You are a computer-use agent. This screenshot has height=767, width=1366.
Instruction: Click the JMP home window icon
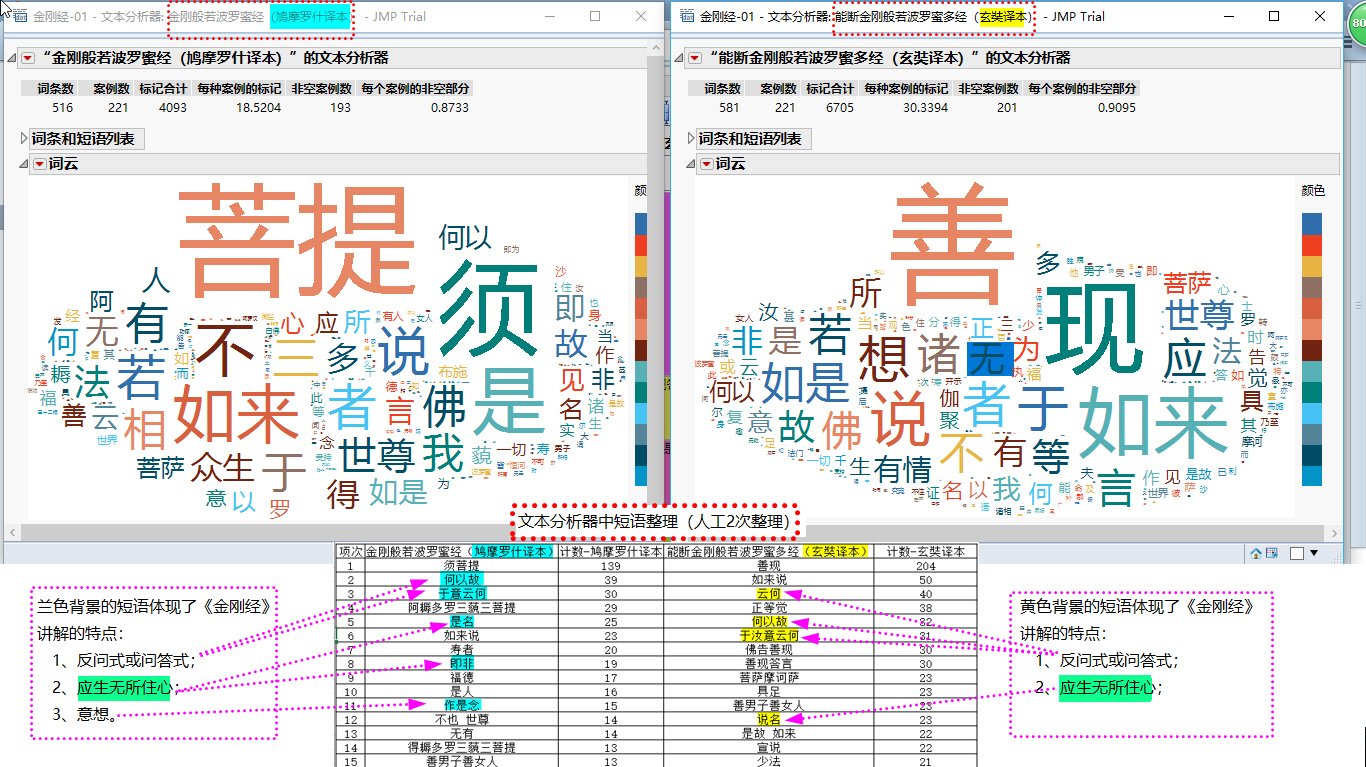tap(1255, 553)
